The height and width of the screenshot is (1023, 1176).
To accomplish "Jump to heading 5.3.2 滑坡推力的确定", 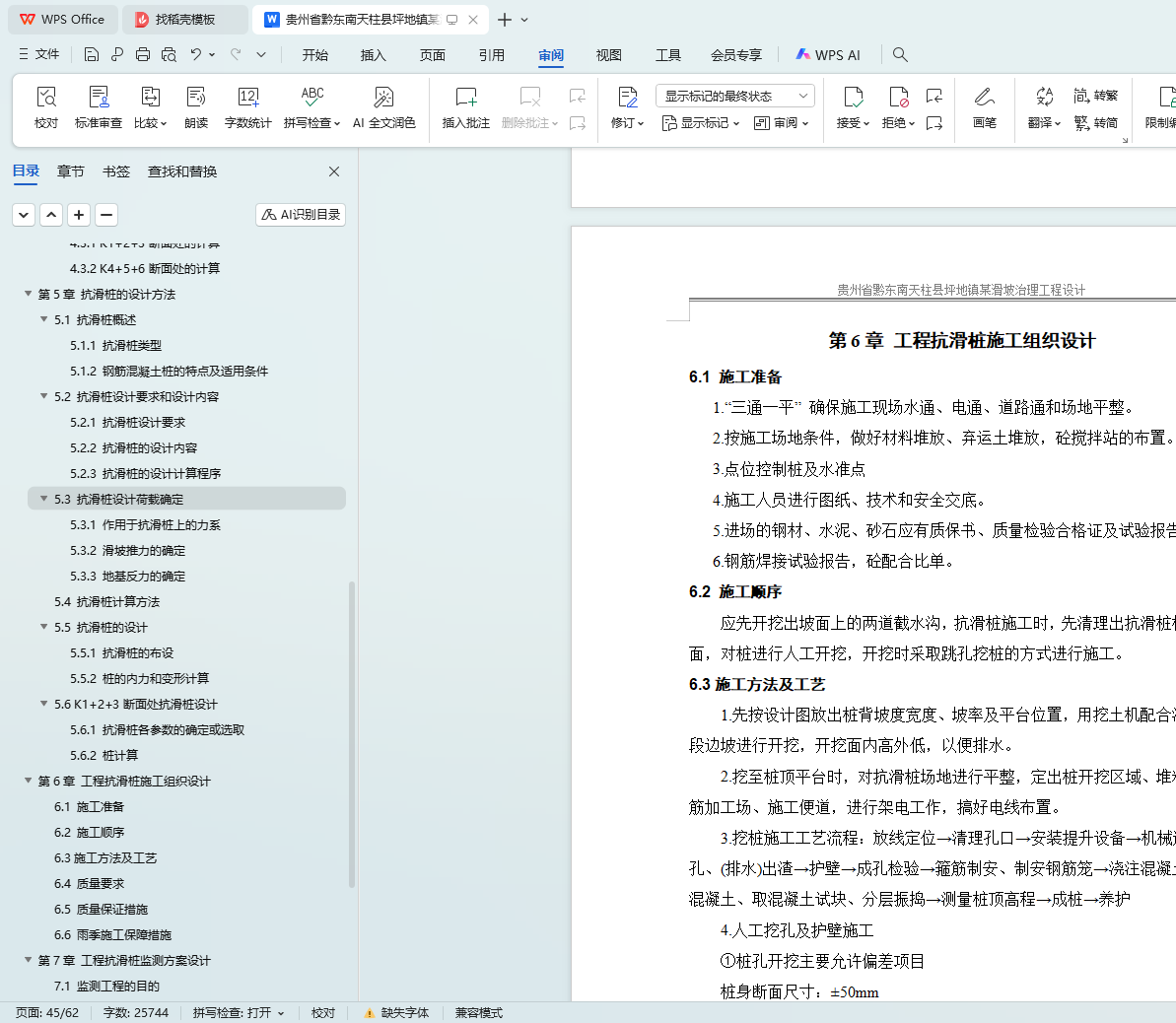I will (127, 551).
